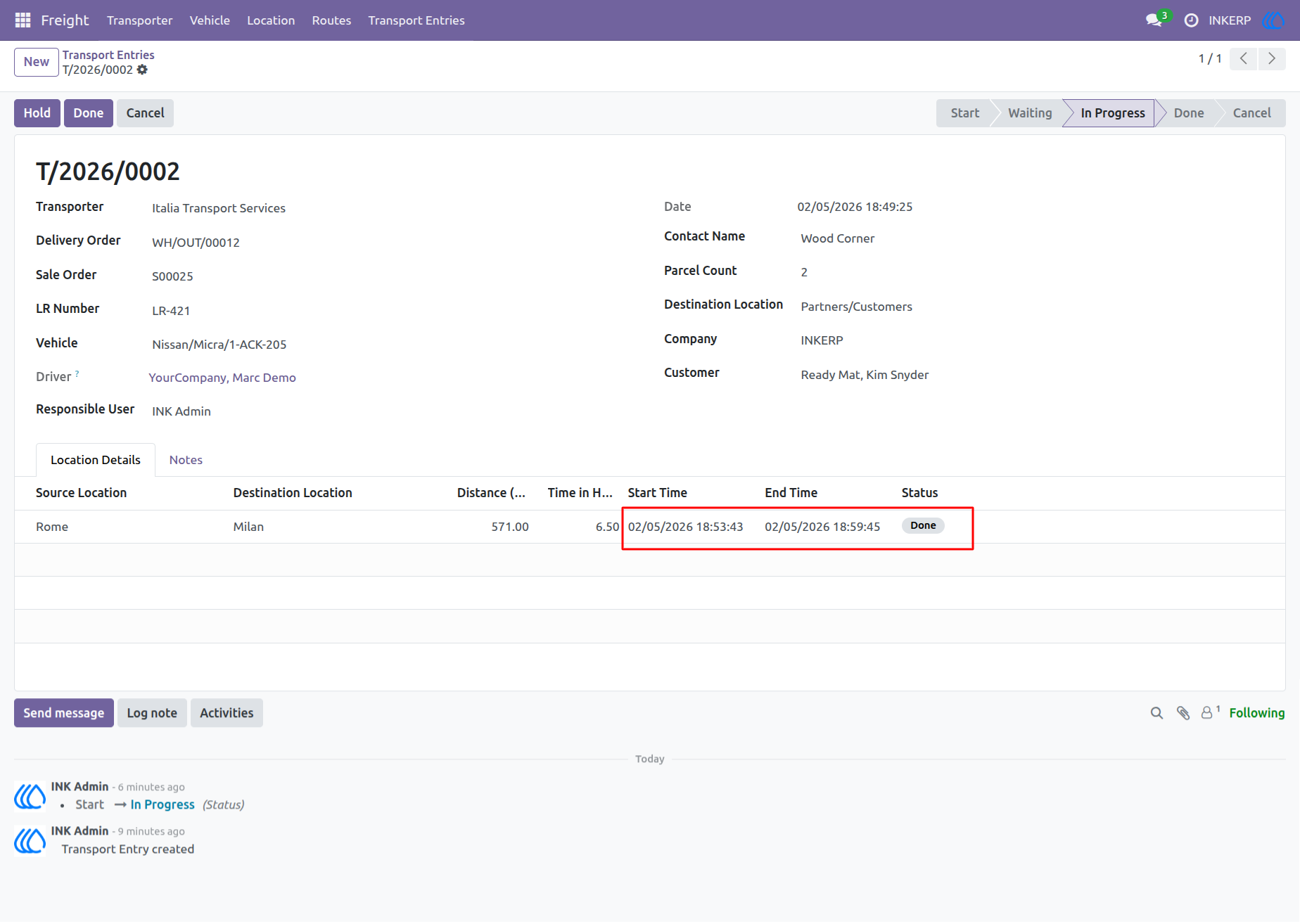The image size is (1300, 924).
Task: Click the Done status badge in route row
Action: [923, 525]
